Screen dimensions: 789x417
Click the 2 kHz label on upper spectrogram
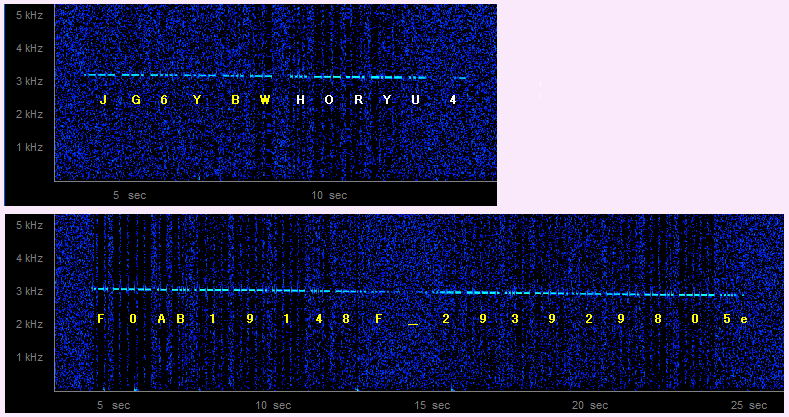(x=29, y=114)
